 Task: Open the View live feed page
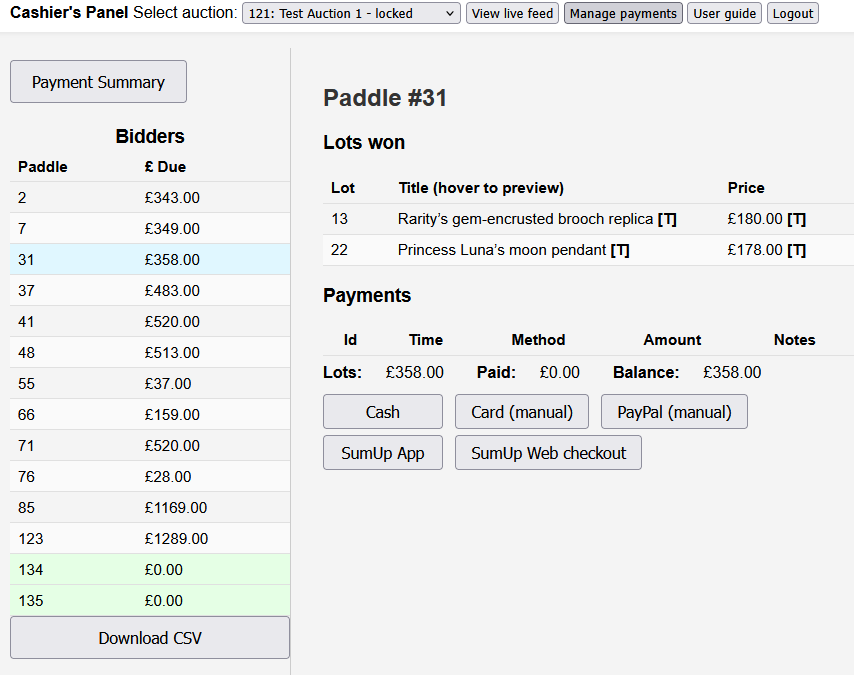pyautogui.click(x=512, y=13)
